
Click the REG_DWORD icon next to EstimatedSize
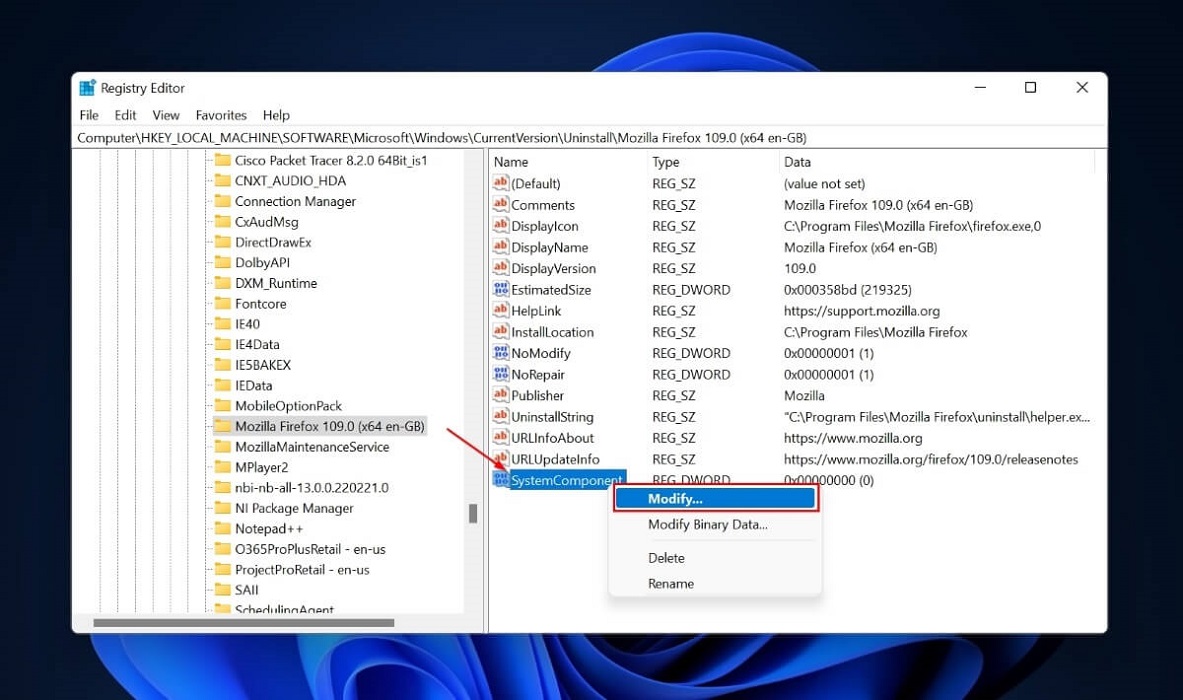click(501, 290)
